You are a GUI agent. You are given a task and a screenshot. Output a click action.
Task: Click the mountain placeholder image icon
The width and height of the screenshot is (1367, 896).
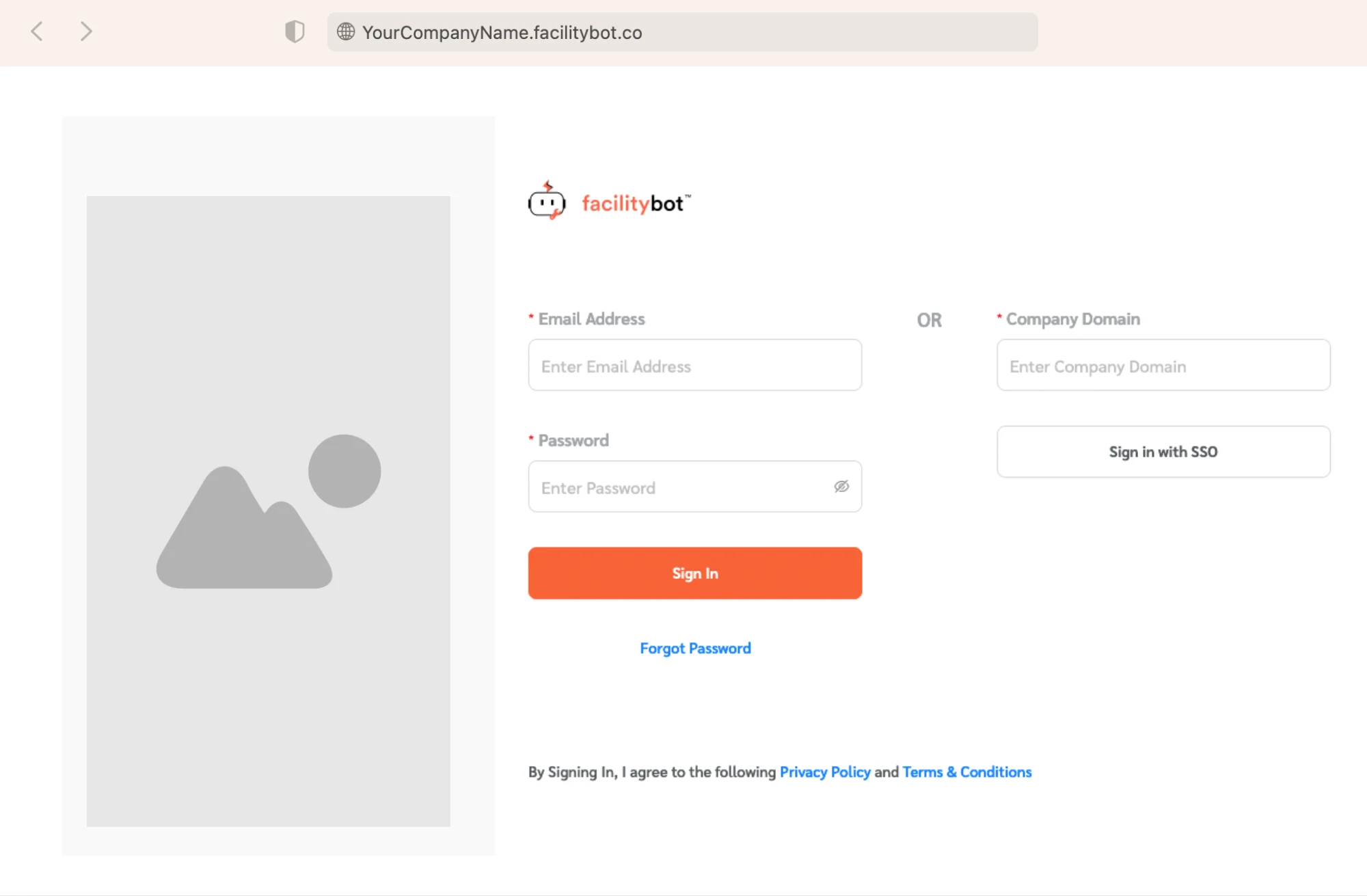tap(268, 511)
